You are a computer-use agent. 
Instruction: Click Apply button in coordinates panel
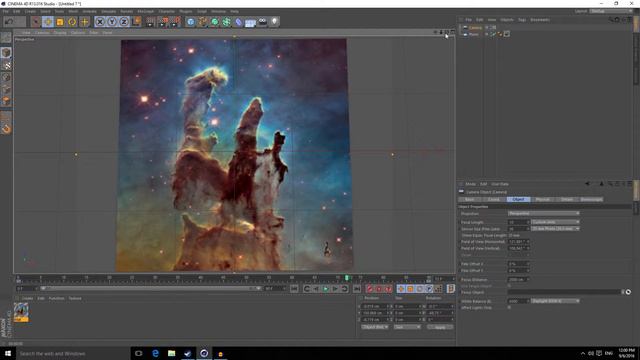440,327
